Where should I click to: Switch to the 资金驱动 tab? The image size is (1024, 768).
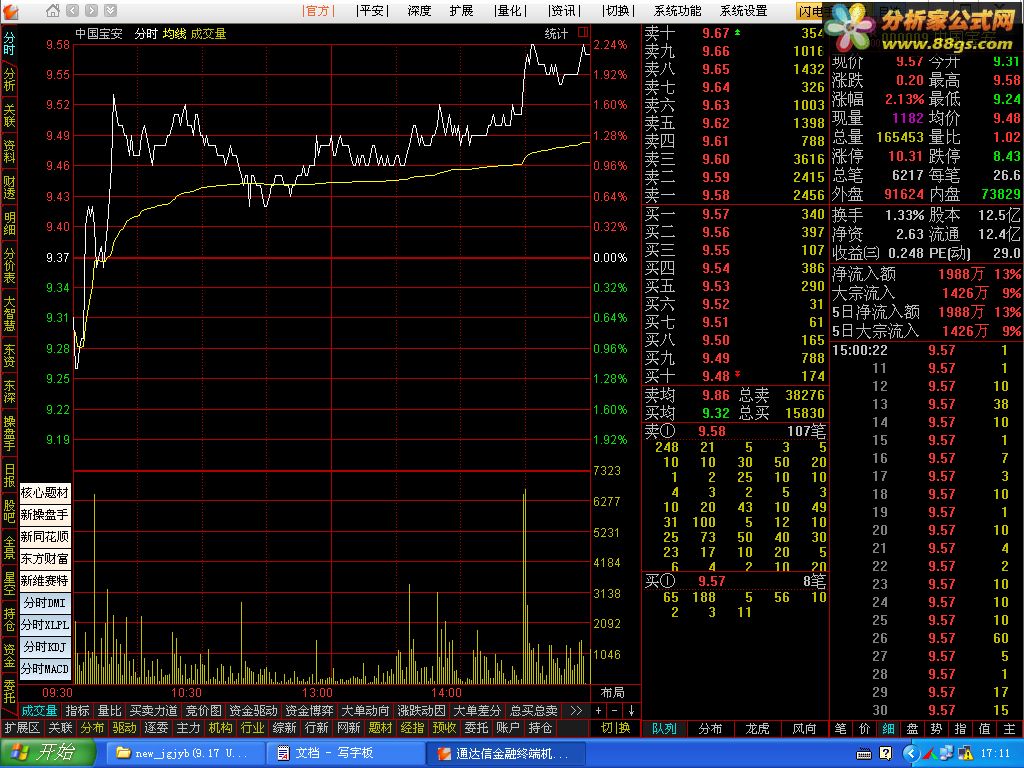click(253, 711)
